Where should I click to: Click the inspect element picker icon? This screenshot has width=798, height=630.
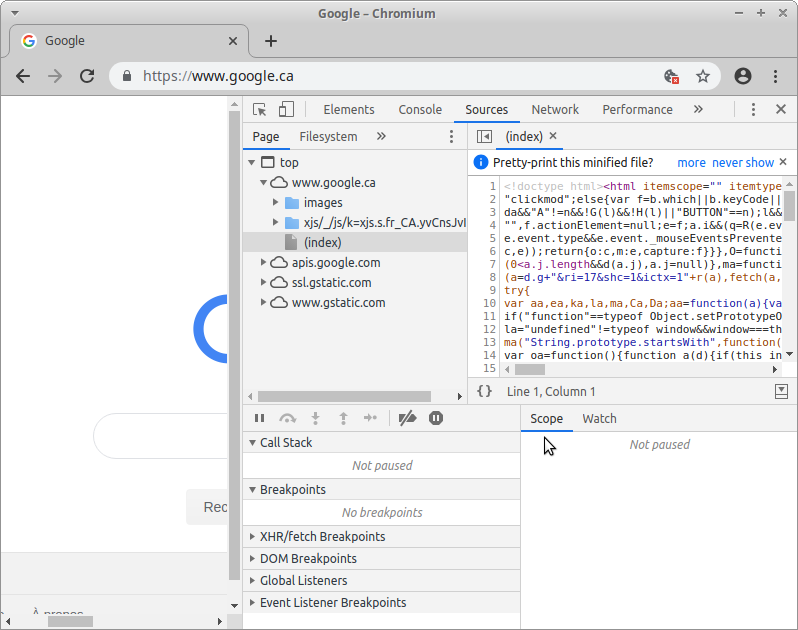point(260,110)
